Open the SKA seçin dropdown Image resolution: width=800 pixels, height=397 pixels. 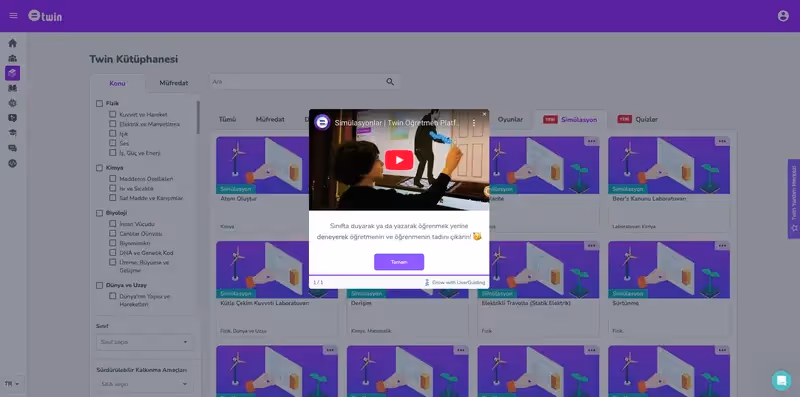[x=144, y=384]
